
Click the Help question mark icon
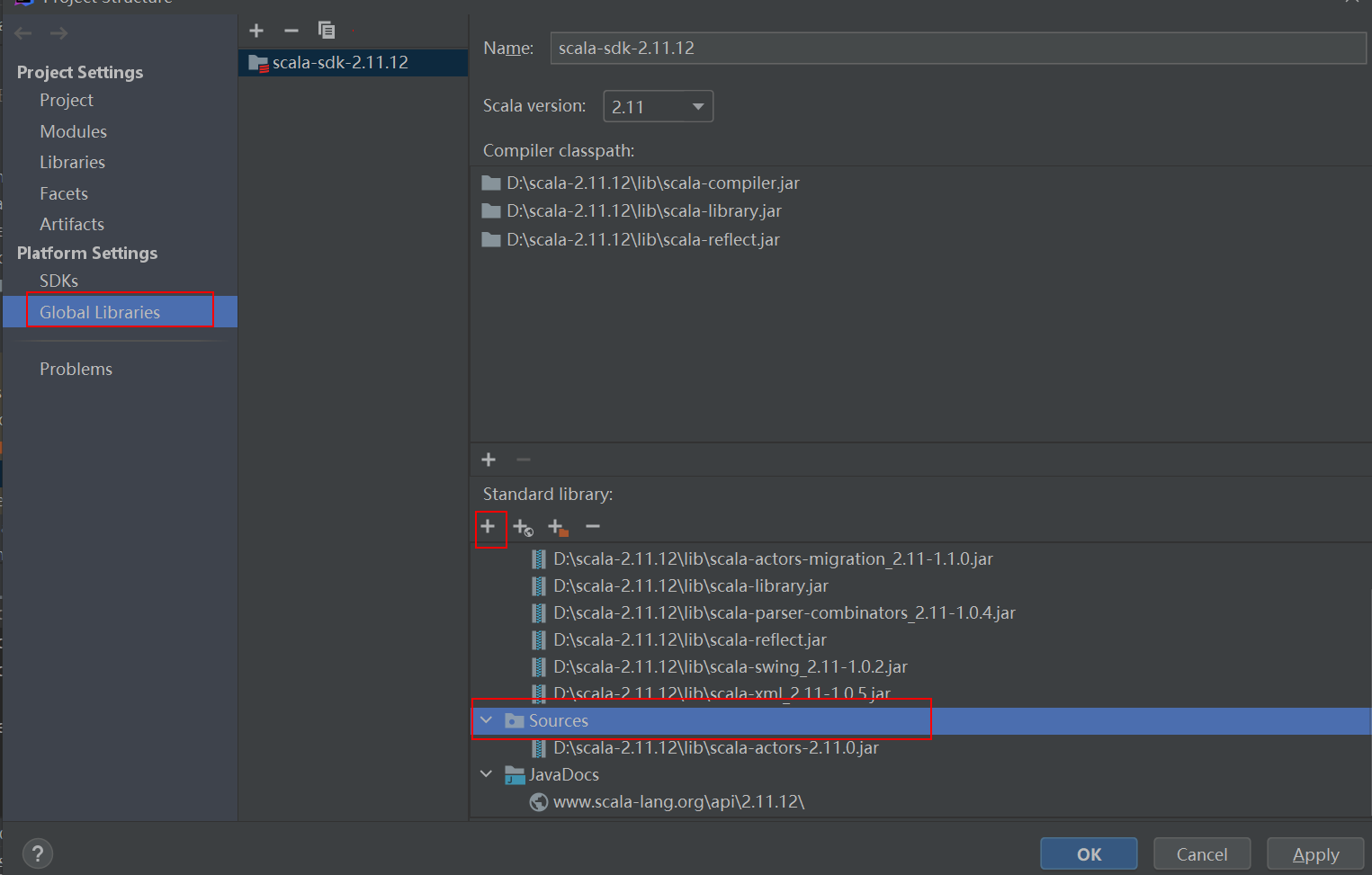pyautogui.click(x=37, y=853)
